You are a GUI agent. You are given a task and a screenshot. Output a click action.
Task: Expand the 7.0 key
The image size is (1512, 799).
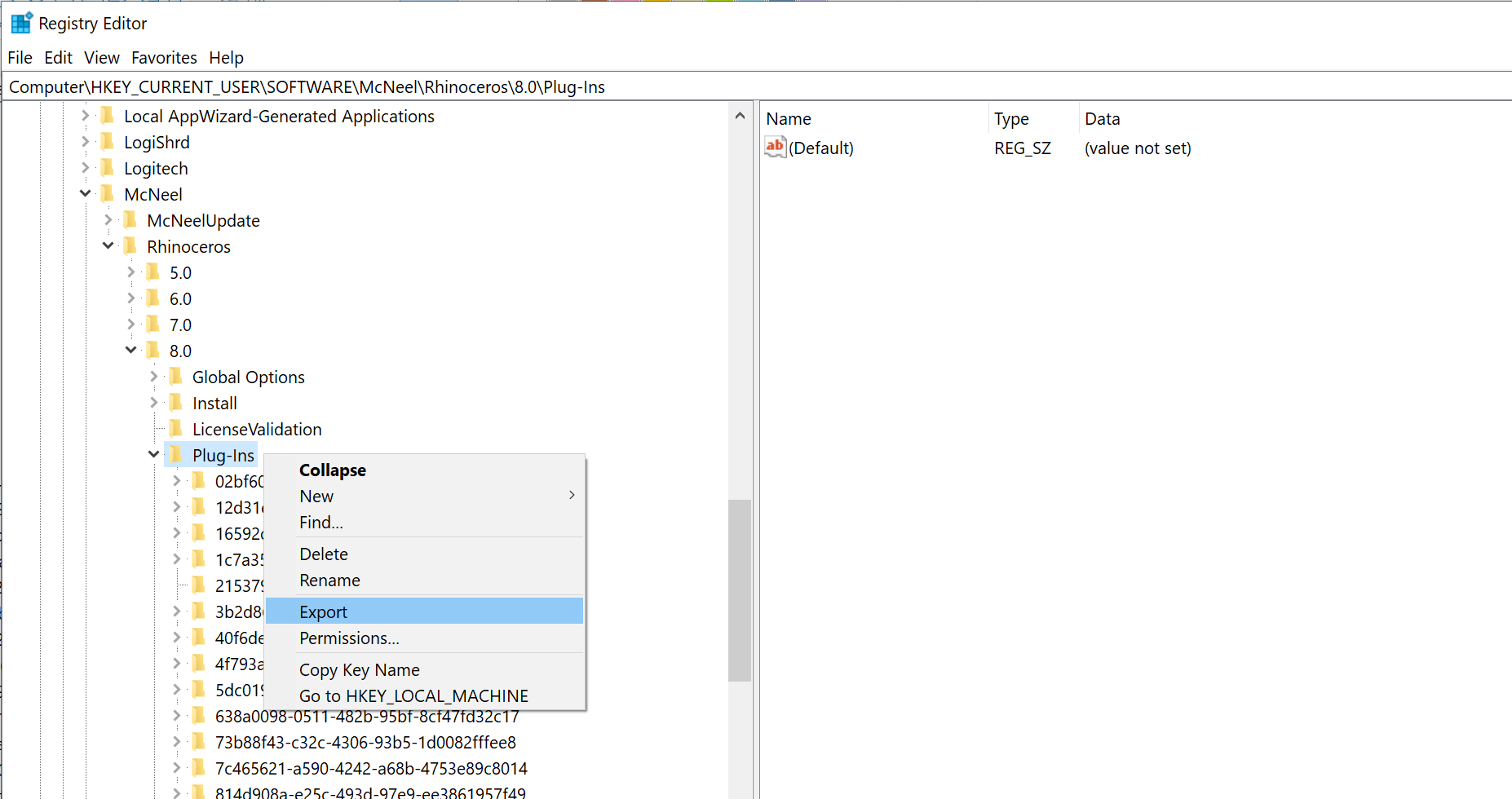point(131,324)
